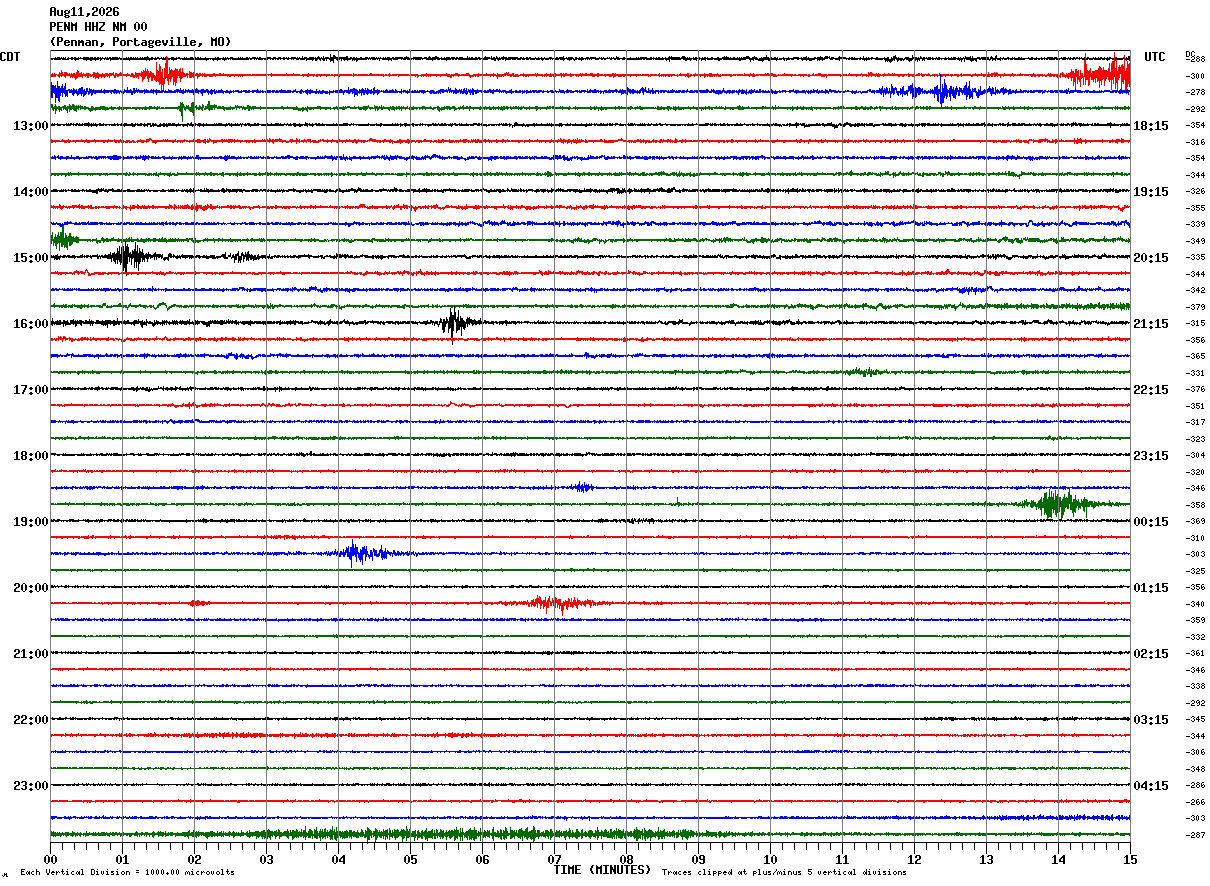
Task: Click minute 07 on the time axis
Action: pyautogui.click(x=554, y=859)
